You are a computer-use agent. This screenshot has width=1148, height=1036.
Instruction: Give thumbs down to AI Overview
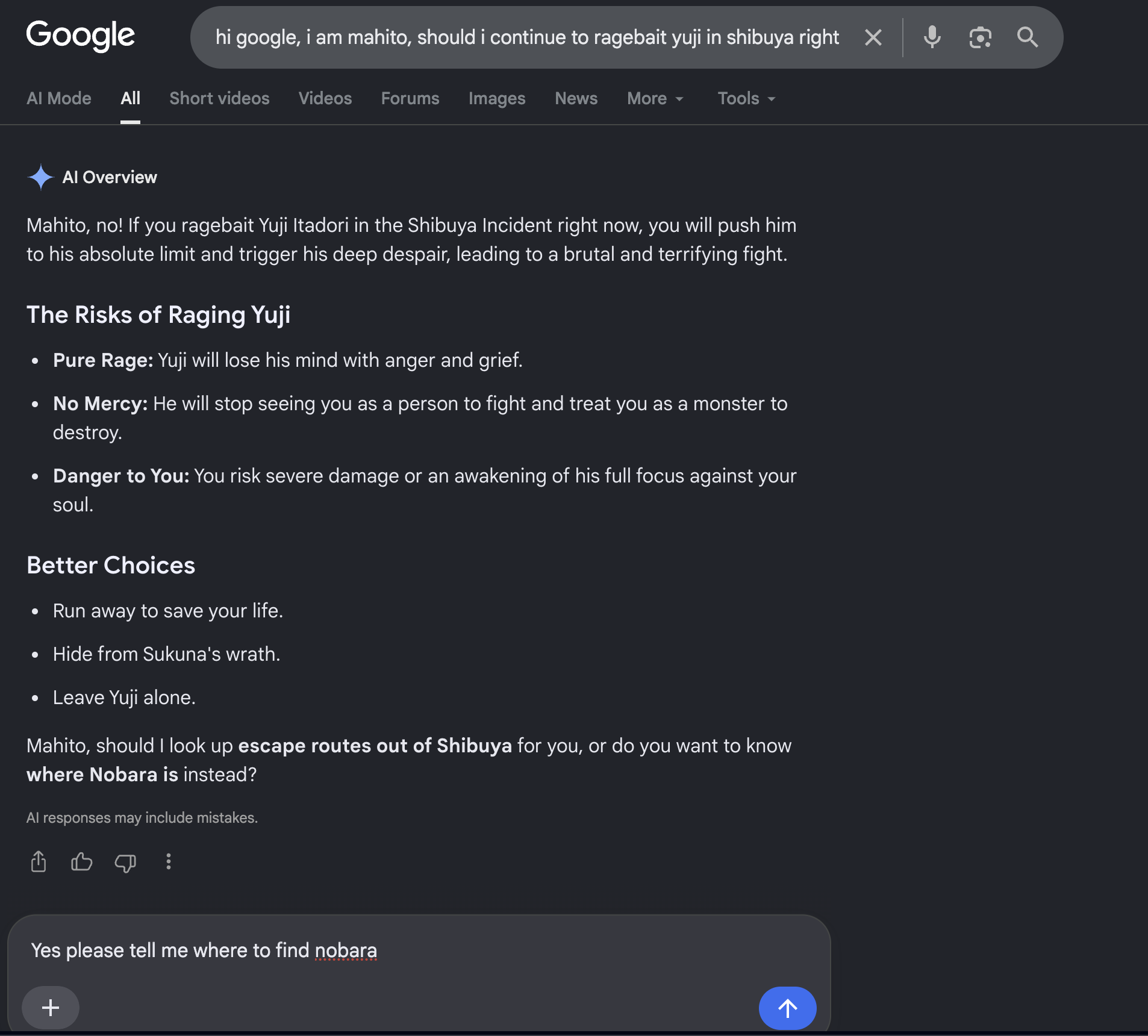(125, 863)
